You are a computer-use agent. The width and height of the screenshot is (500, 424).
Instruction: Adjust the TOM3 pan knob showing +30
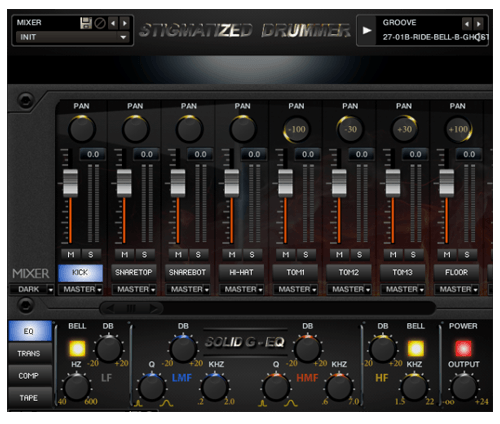click(404, 129)
